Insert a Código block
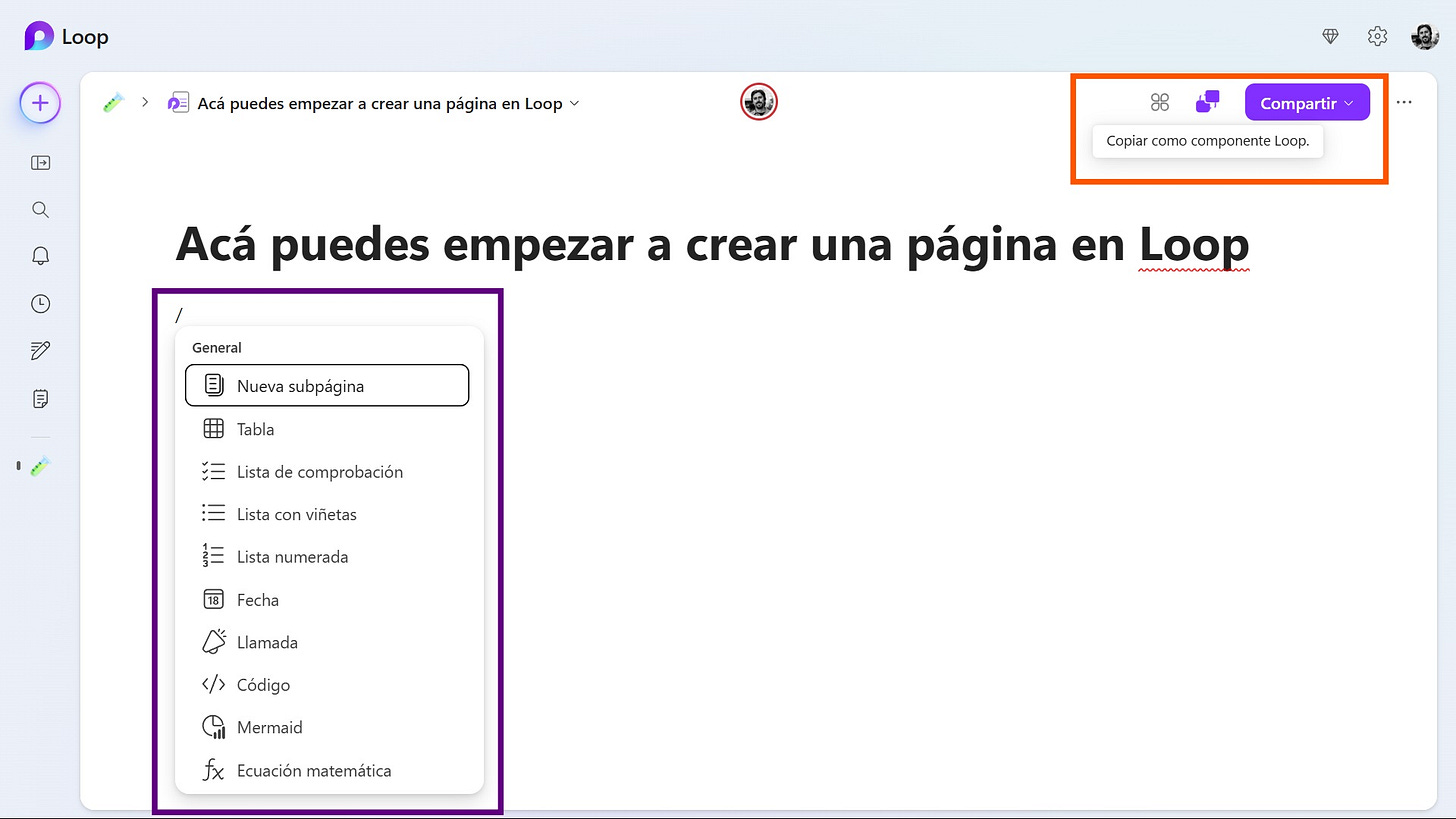 pyautogui.click(x=327, y=685)
